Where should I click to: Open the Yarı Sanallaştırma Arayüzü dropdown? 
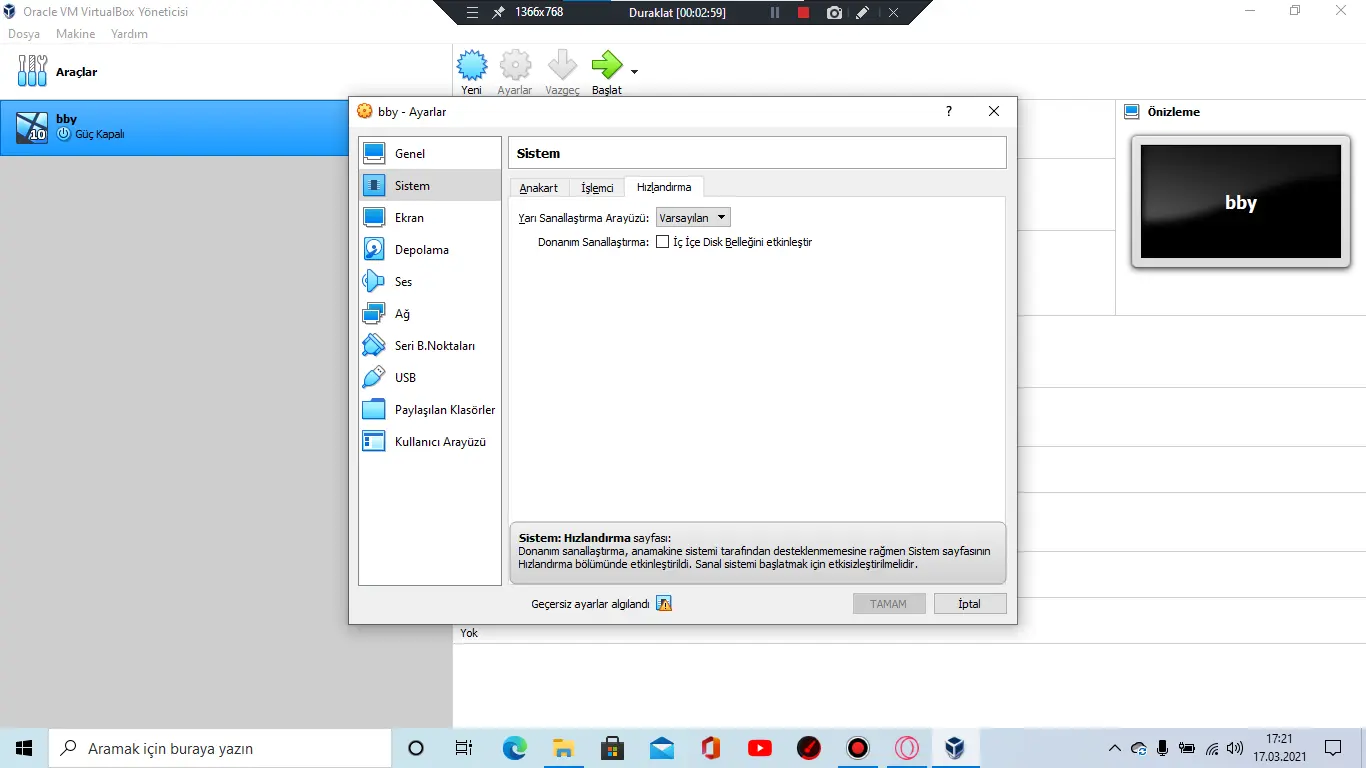pyautogui.click(x=693, y=218)
